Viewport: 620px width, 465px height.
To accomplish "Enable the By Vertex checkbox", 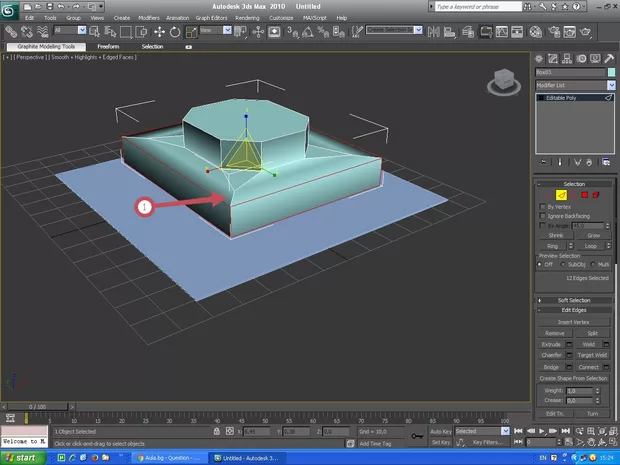I will tap(543, 206).
